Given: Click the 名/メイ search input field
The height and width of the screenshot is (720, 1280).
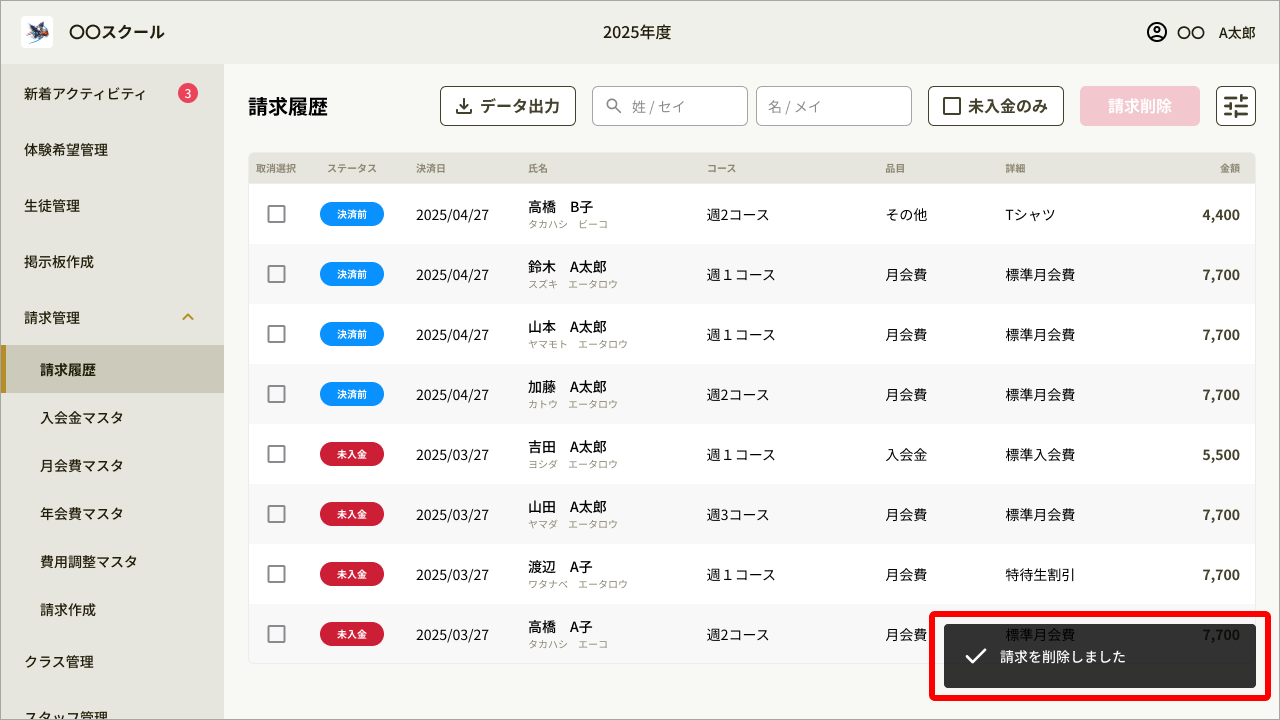Looking at the screenshot, I should 833,105.
